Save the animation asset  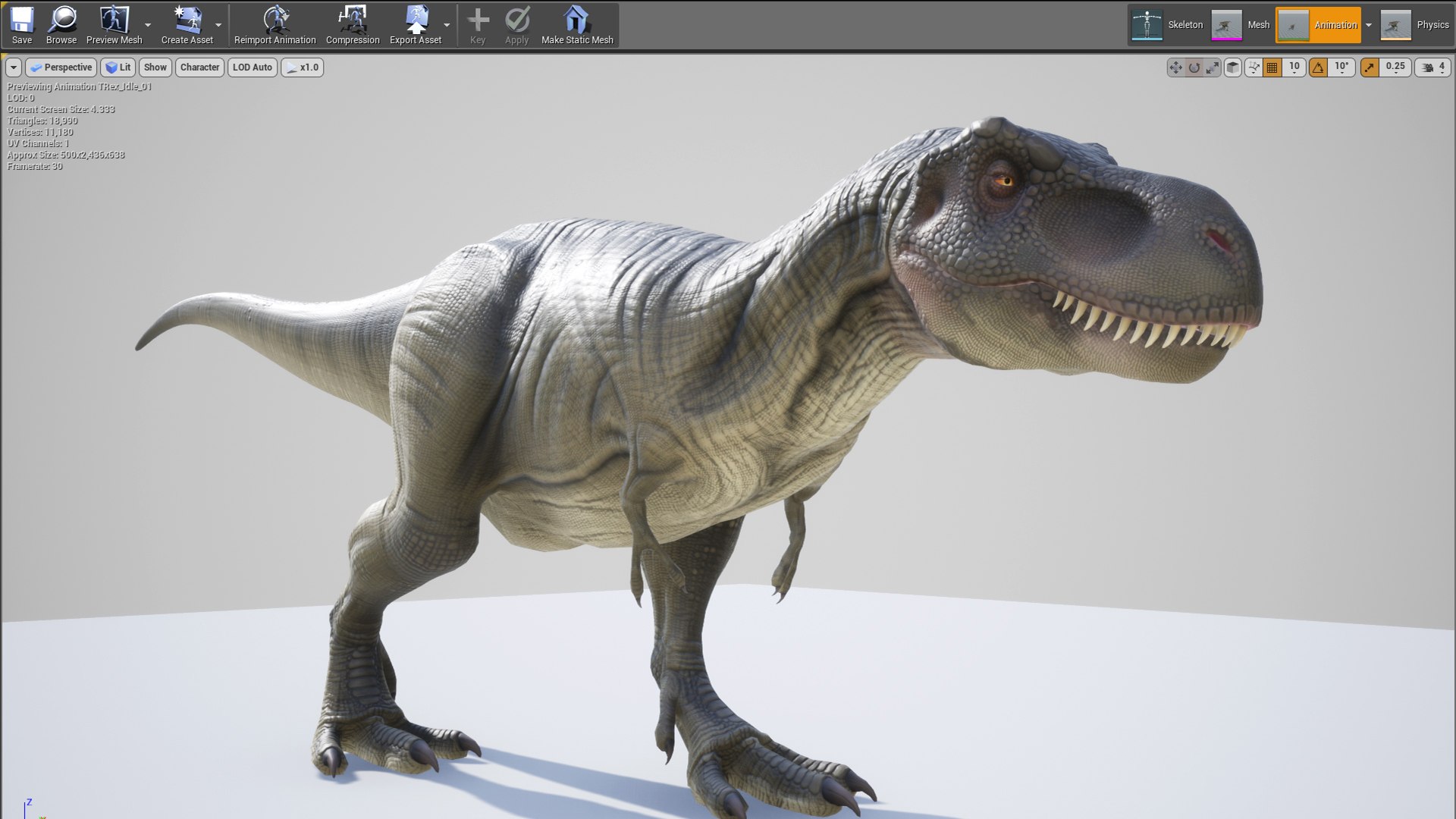point(22,25)
